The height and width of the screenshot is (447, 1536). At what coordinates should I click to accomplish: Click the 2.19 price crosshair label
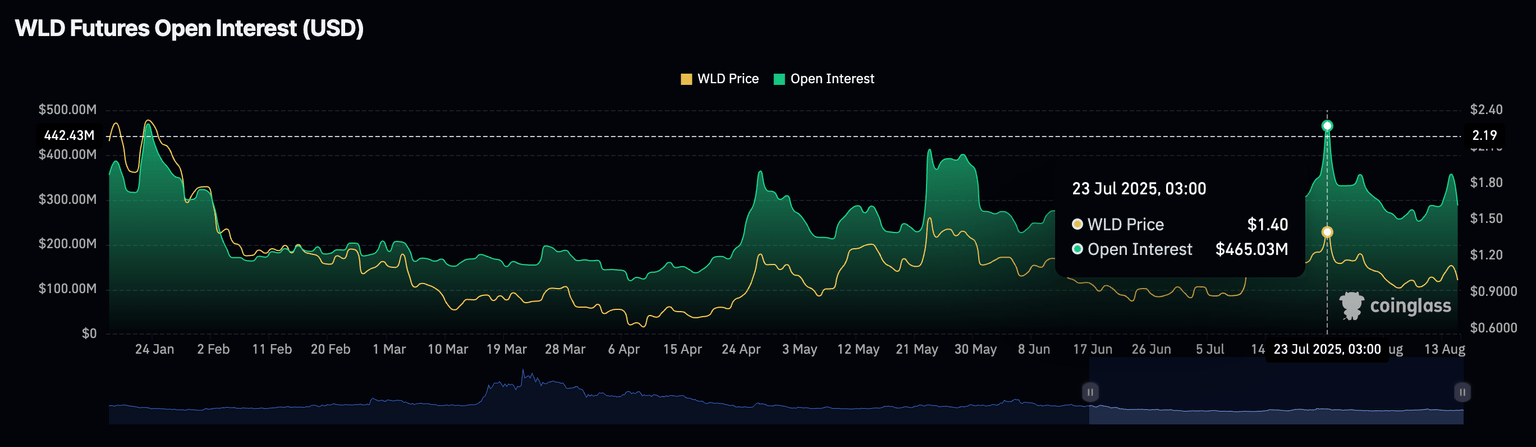1484,136
